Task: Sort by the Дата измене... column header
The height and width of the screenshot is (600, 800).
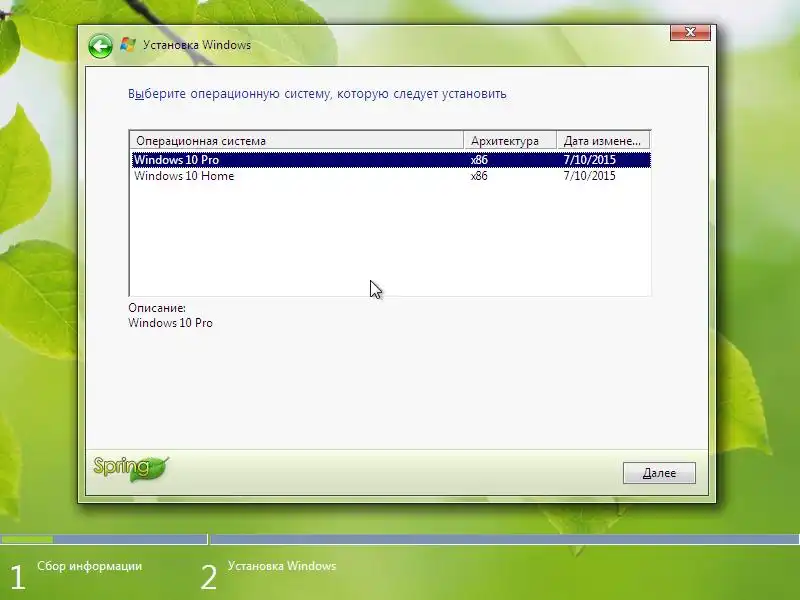Action: (x=603, y=140)
